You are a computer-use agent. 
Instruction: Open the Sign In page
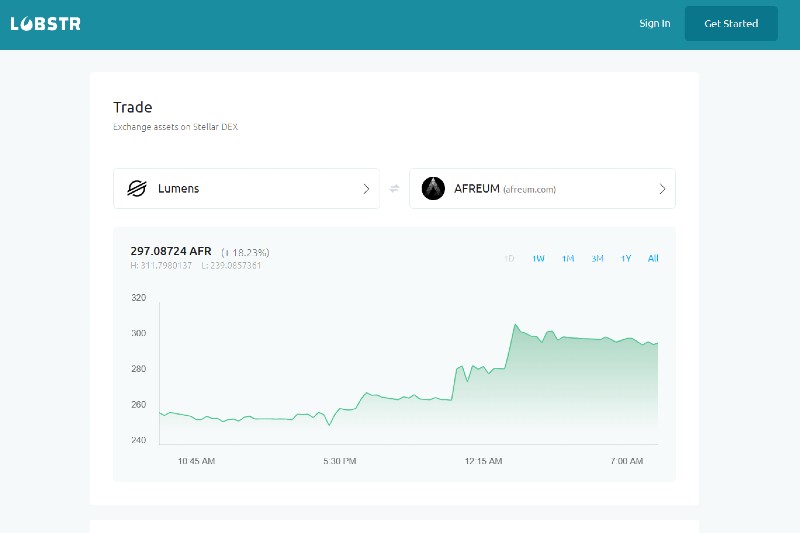[655, 23]
